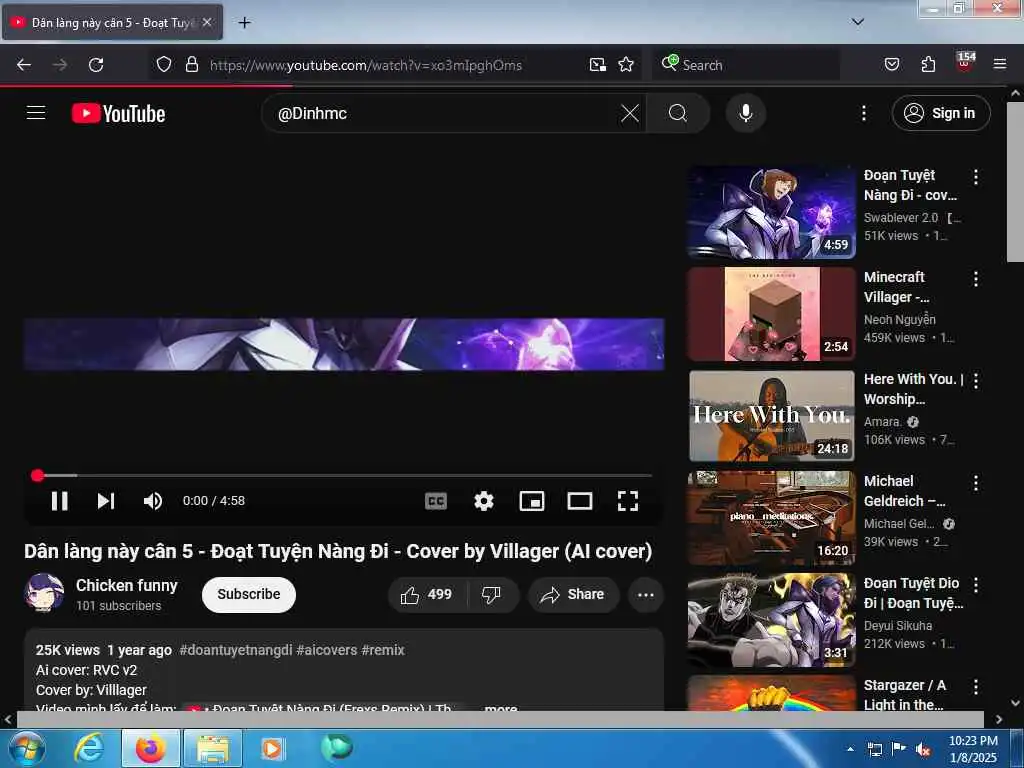
Task: Save page to Pocket
Action: point(891,64)
